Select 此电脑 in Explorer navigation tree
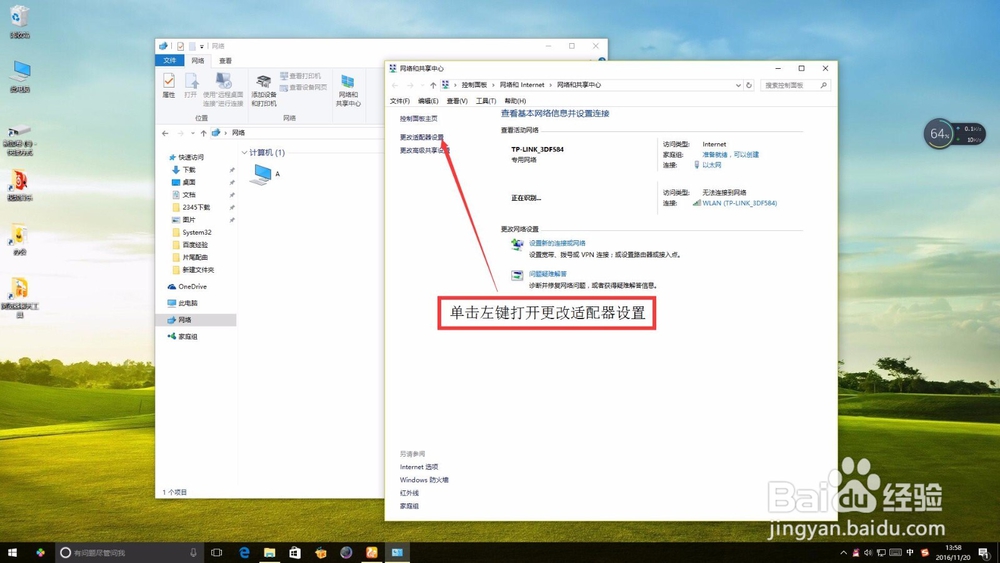 188,303
